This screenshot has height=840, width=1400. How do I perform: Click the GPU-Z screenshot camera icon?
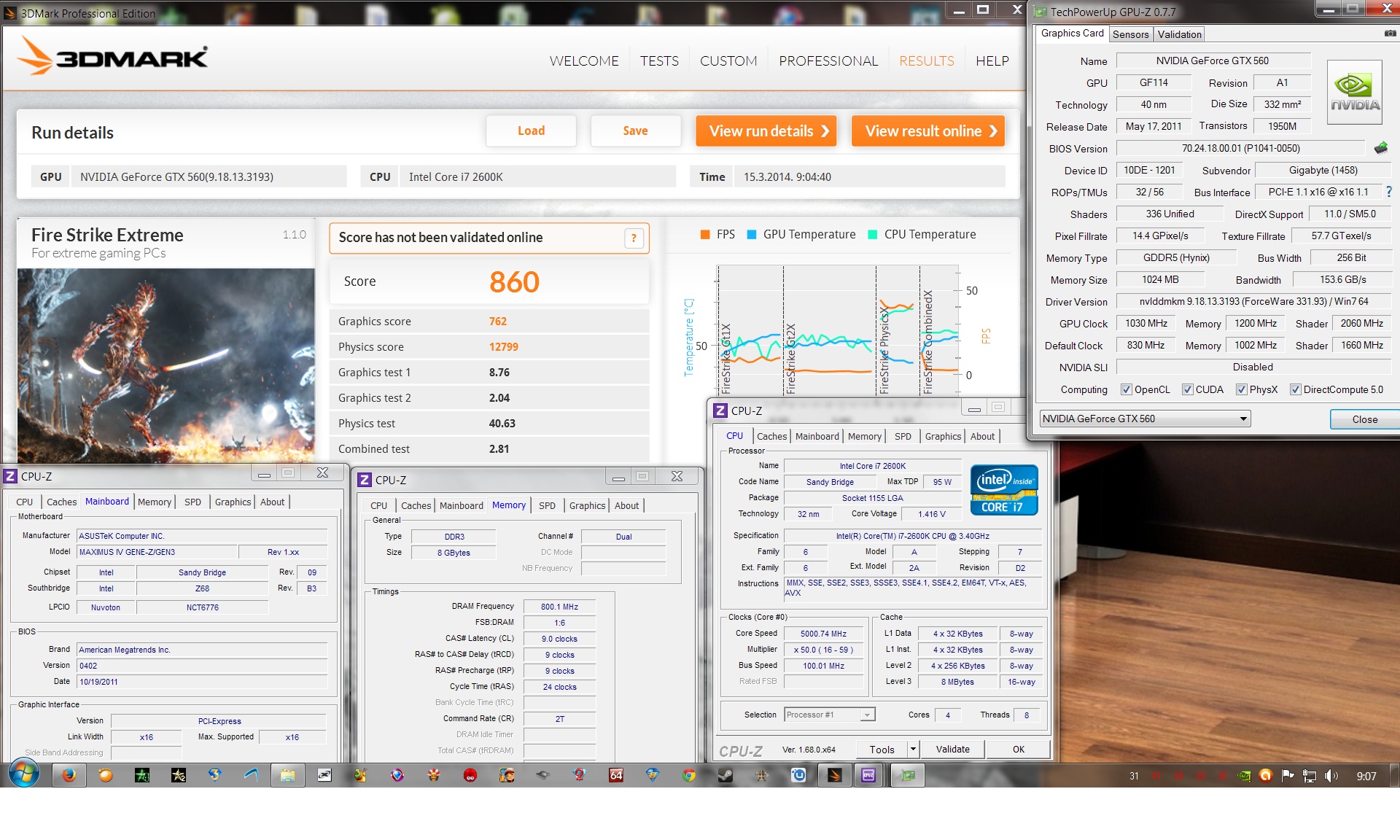(x=1390, y=34)
